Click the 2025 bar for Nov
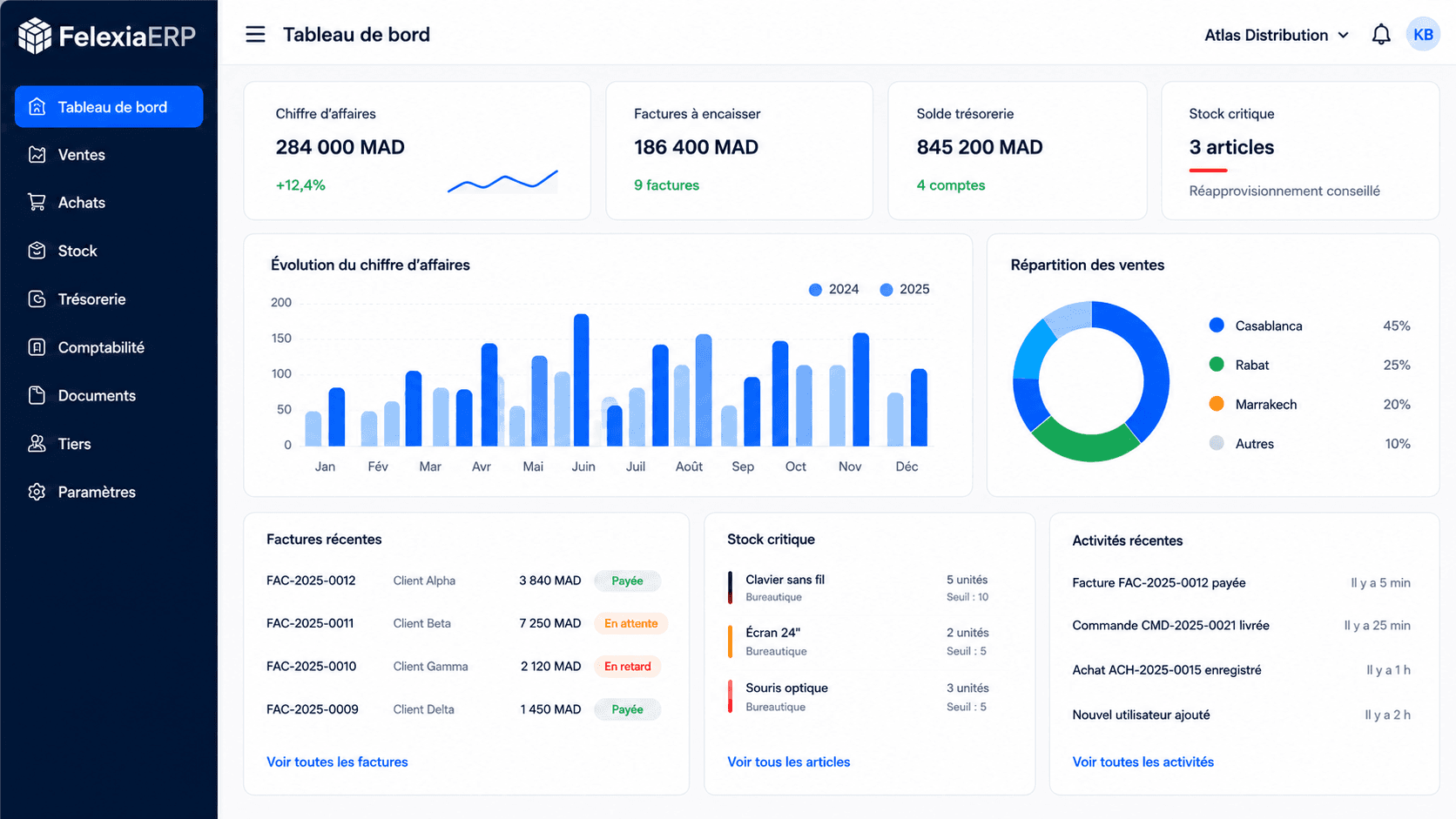 pos(861,389)
